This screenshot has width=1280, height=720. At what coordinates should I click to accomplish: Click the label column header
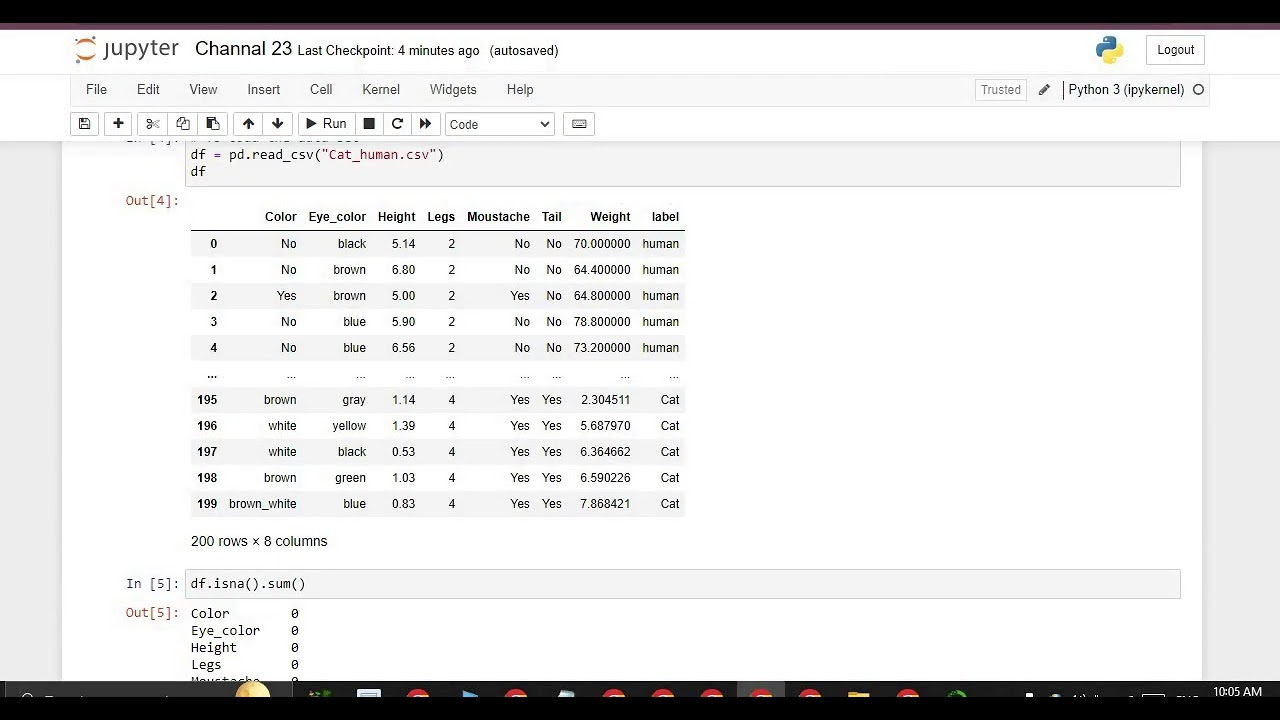[x=665, y=217]
